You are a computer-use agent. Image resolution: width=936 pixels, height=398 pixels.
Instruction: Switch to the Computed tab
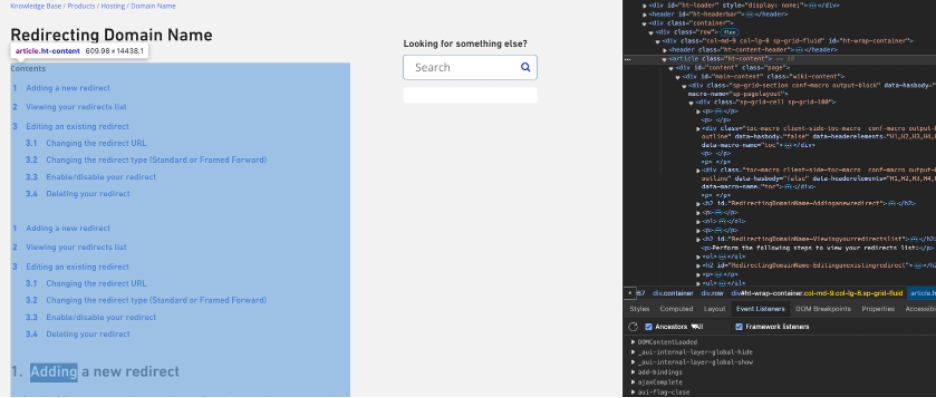676,308
